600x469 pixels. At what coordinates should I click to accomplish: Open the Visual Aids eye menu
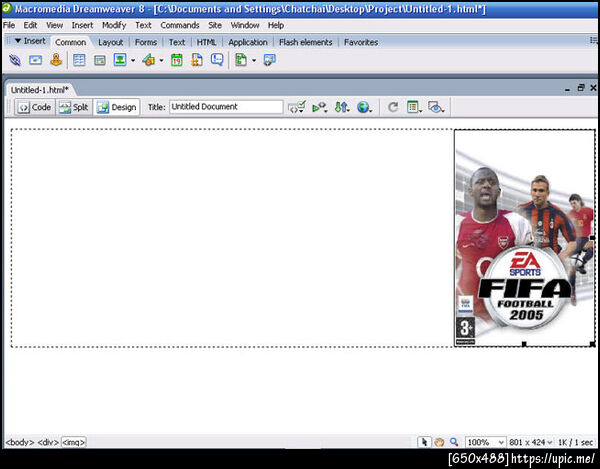point(436,107)
